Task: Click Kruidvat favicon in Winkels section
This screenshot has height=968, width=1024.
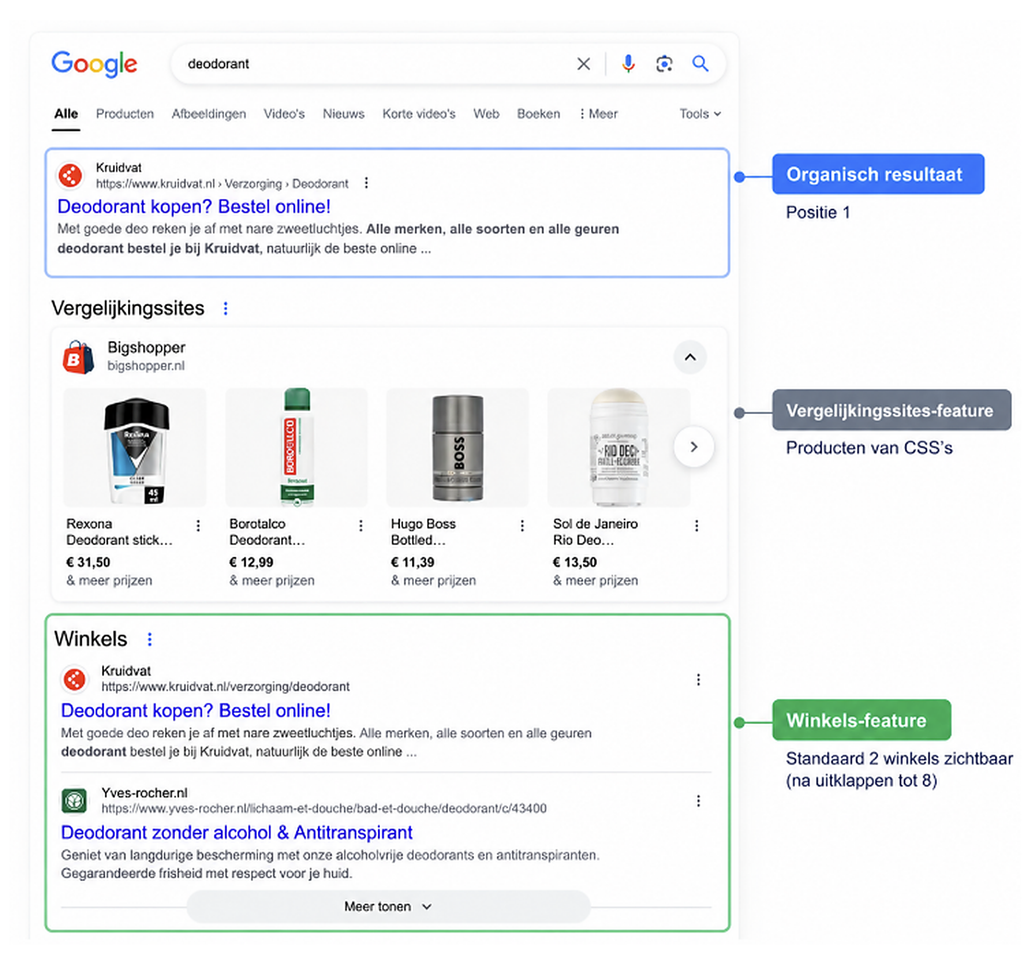Action: click(74, 679)
